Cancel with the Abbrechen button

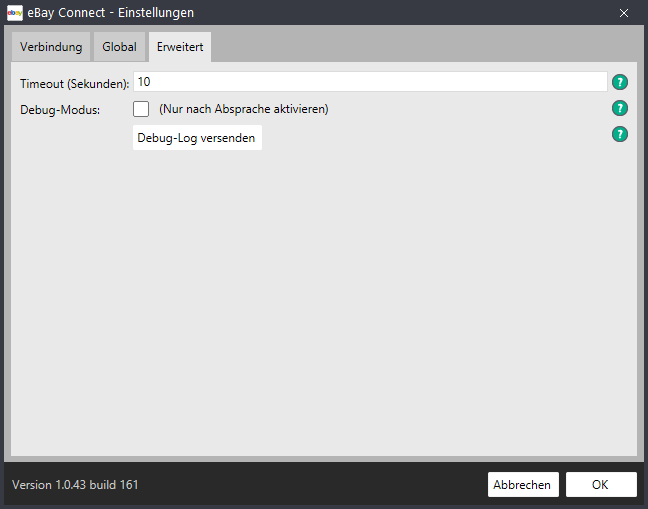523,484
